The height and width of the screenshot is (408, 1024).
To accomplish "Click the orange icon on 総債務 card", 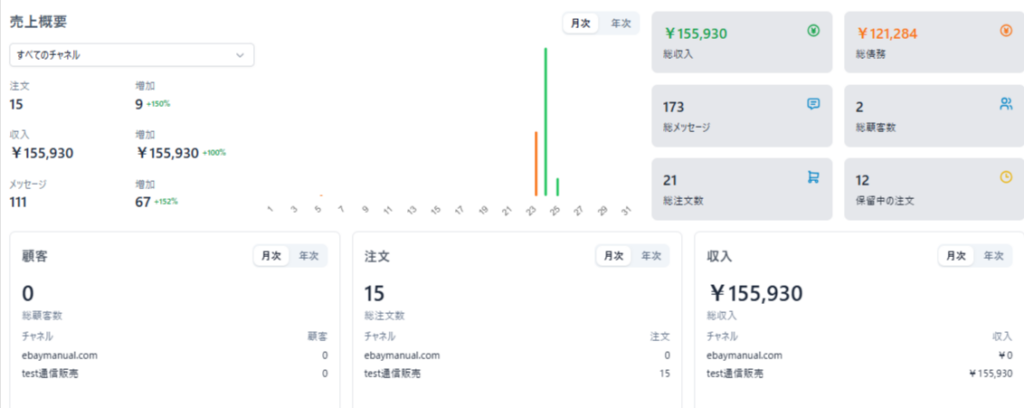I will click(1005, 31).
